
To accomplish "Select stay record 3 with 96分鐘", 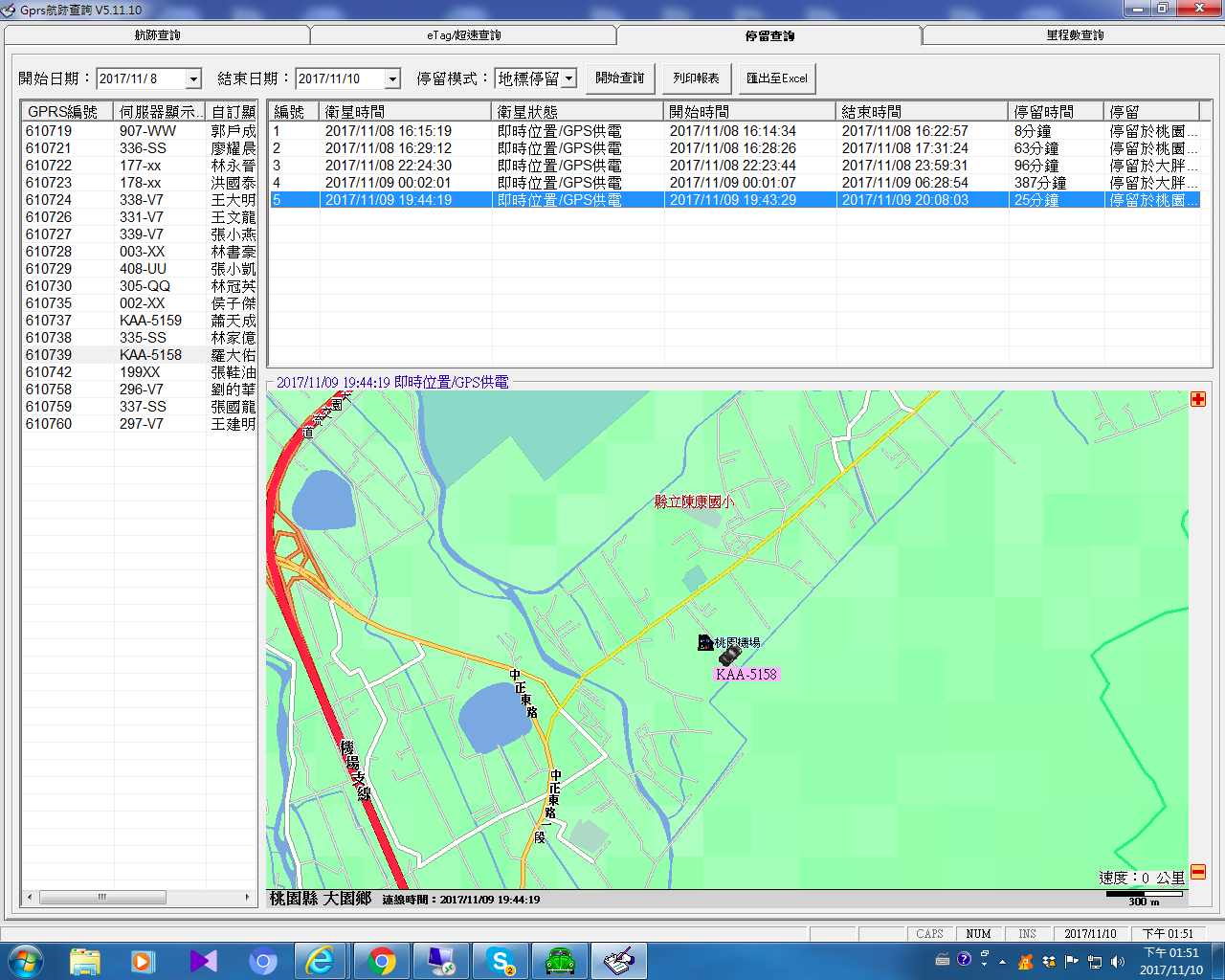I will point(734,166).
